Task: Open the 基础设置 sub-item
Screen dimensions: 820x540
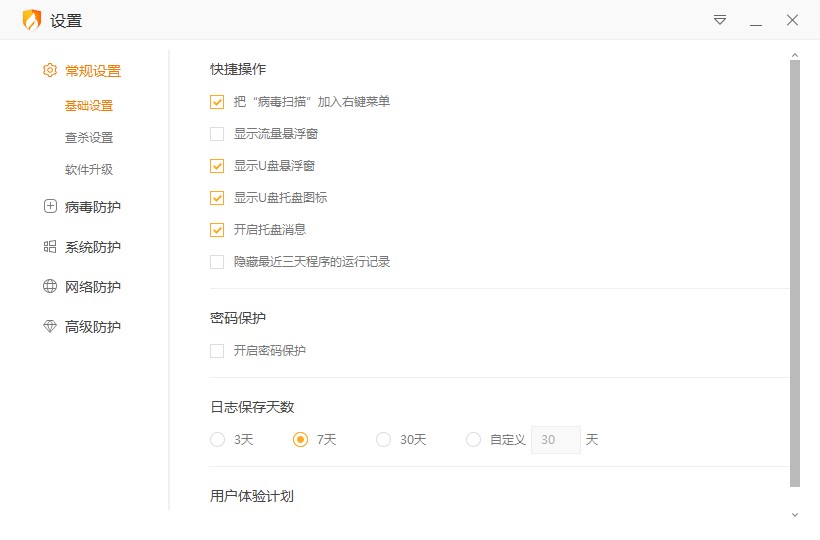Action: tap(89, 106)
